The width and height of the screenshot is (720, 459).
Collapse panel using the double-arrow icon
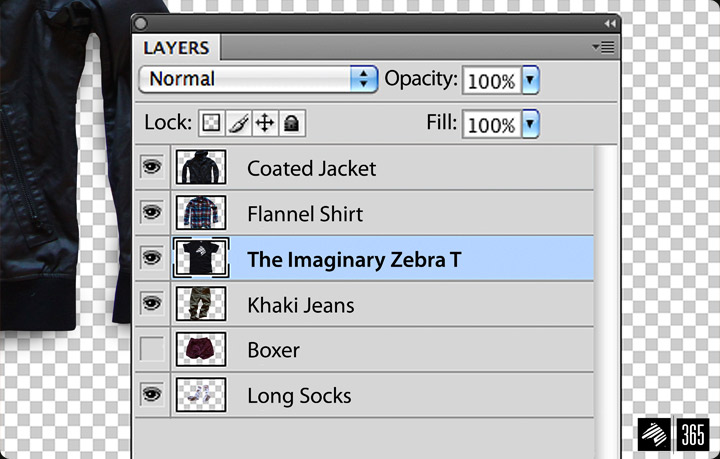(610, 23)
